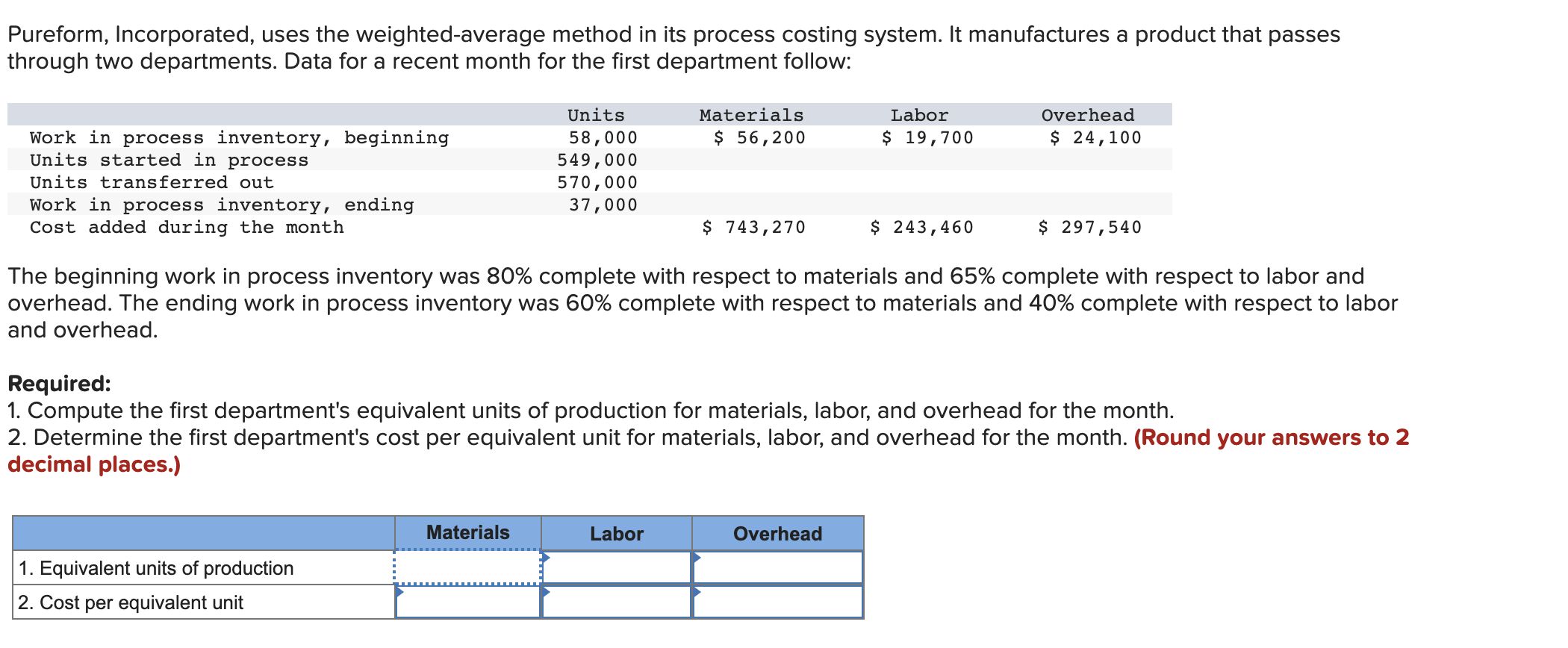Click the $ 243,460 labor cost added
Screen dimensions: 1568x648
click(922, 227)
